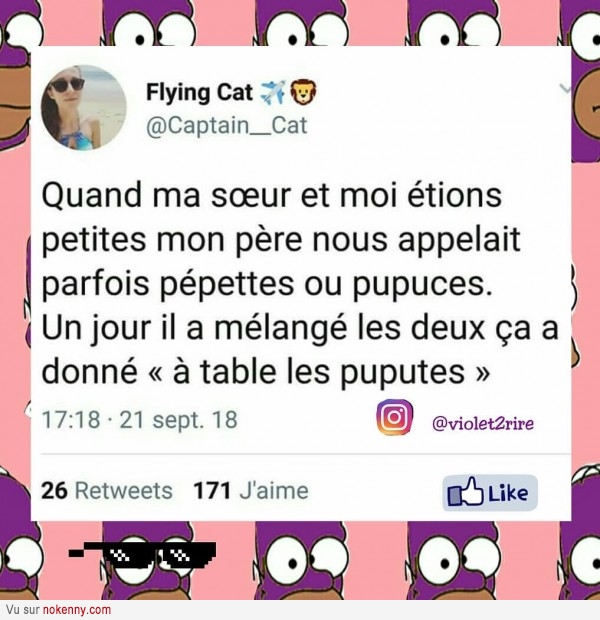View the 171 J'aime list
600x620 pixels.
point(251,491)
